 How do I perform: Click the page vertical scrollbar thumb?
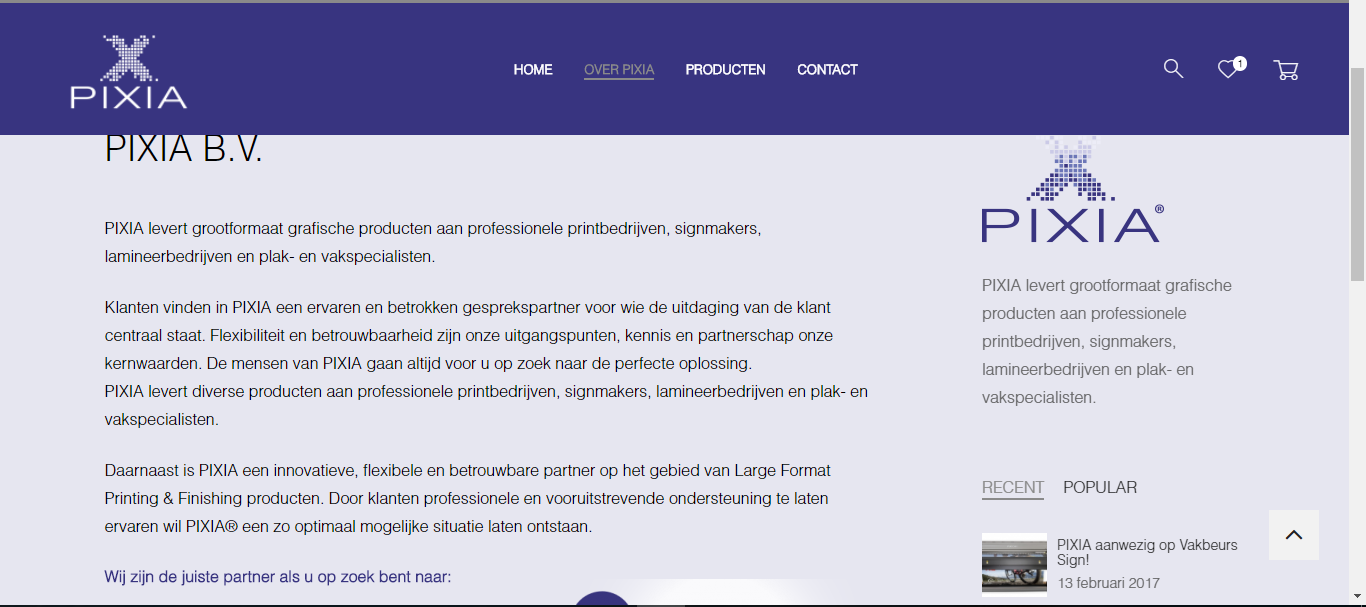coord(1357,175)
